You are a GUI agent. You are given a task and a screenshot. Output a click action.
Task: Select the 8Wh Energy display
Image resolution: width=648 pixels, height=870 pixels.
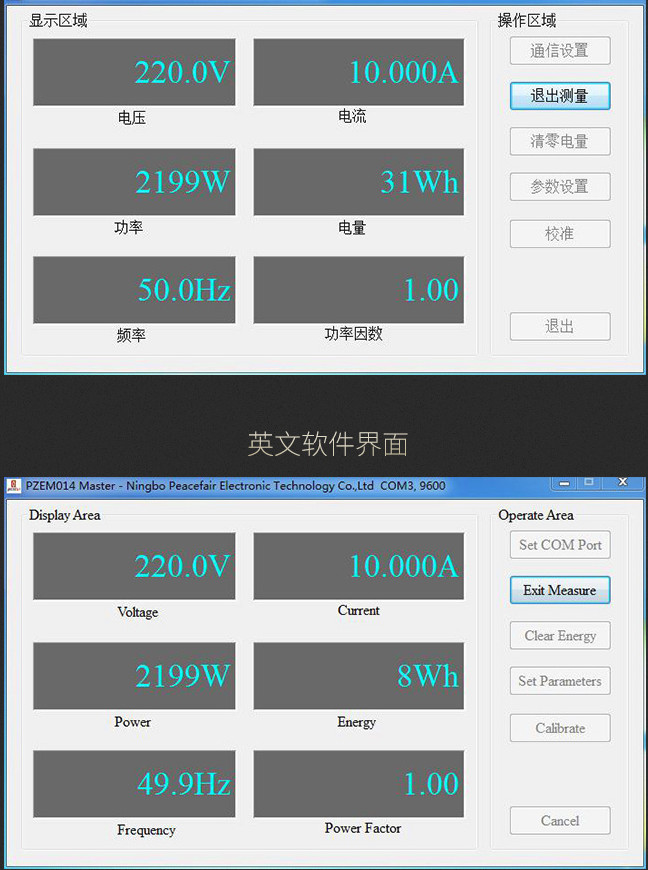tap(358, 676)
